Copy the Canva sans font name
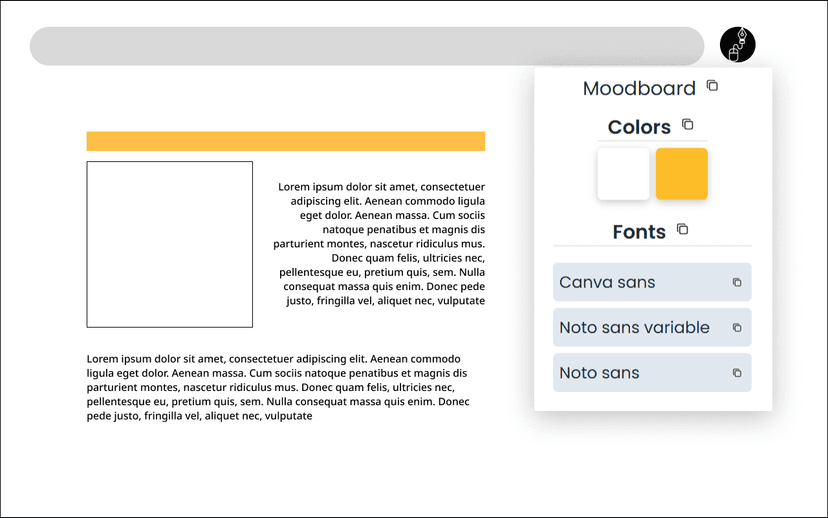 click(737, 282)
